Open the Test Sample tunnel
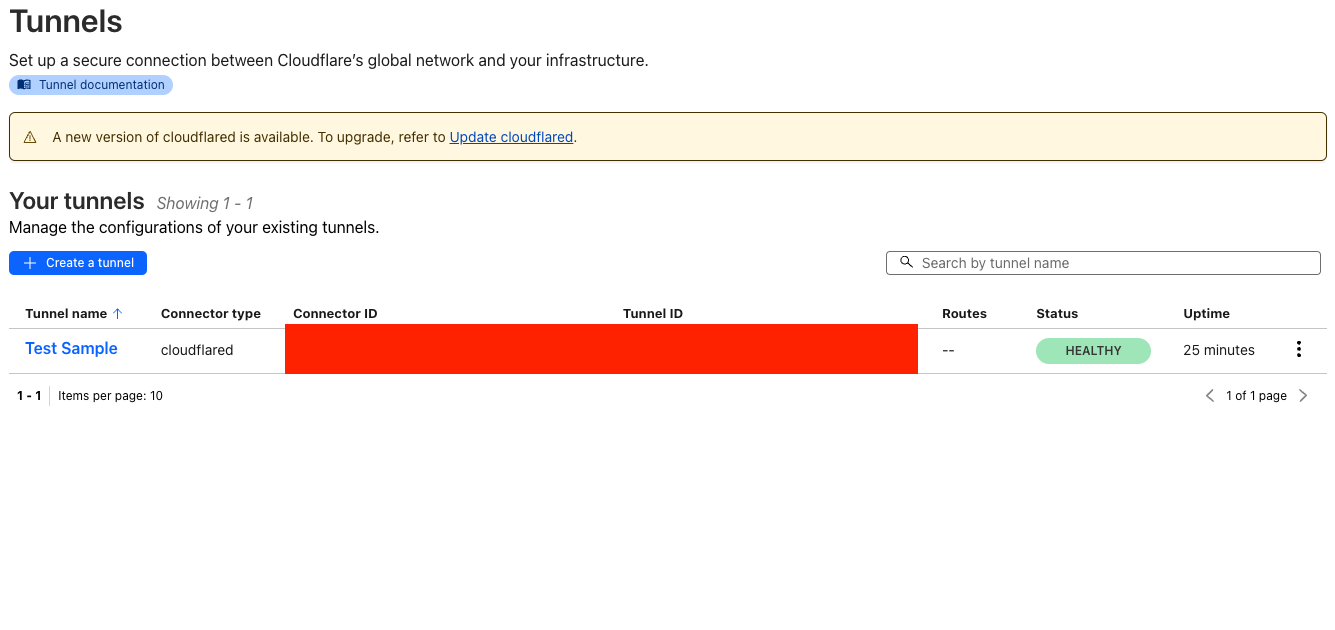 (71, 348)
